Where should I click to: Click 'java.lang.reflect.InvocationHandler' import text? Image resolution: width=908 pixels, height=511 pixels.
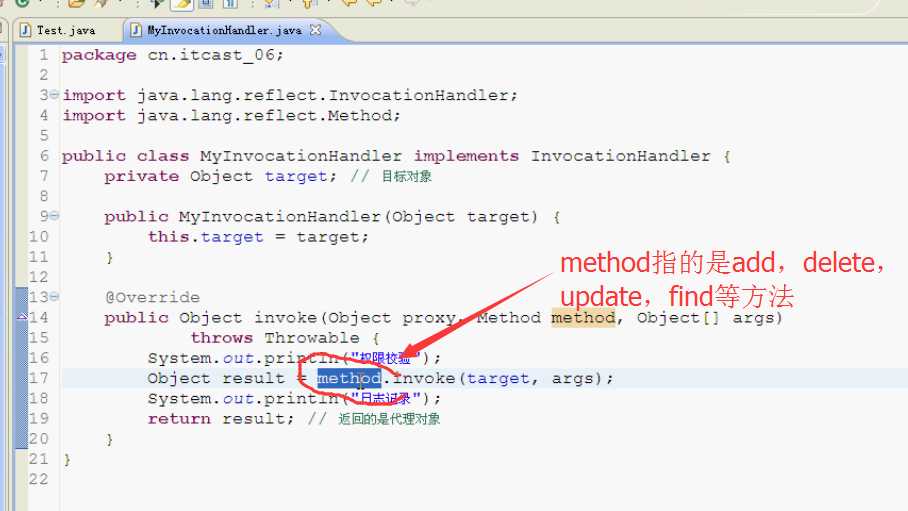323,95
